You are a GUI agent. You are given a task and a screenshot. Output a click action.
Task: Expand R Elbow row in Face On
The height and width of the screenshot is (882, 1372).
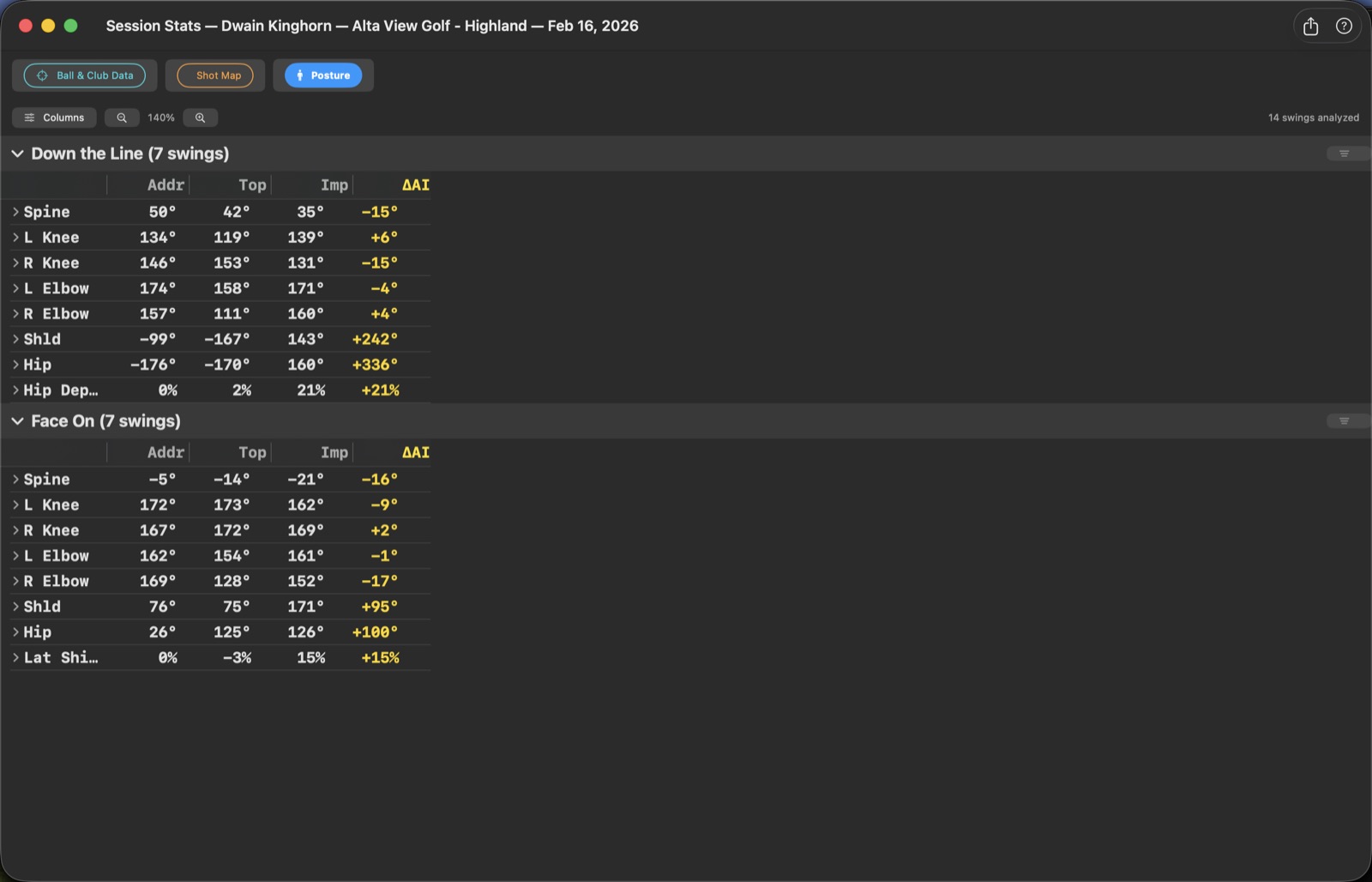15,581
